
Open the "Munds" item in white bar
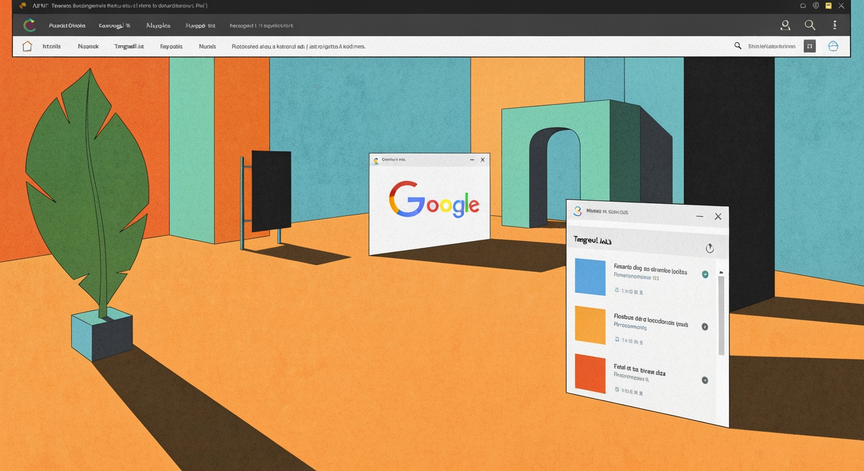[x=207, y=46]
